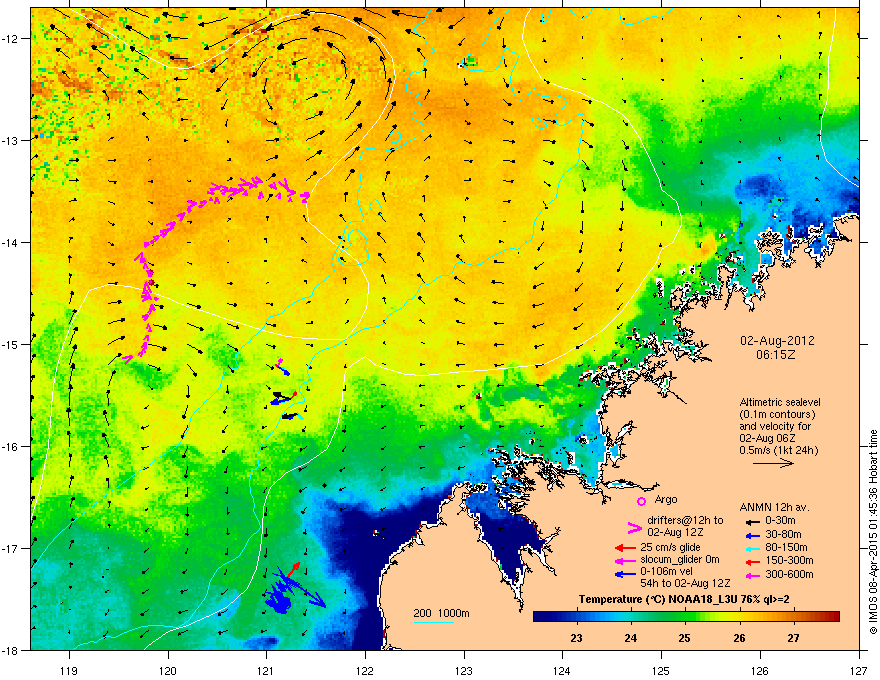This screenshot has height=680, width=880.
Task: Click the 'Argo' legend label
Action: coord(666,499)
